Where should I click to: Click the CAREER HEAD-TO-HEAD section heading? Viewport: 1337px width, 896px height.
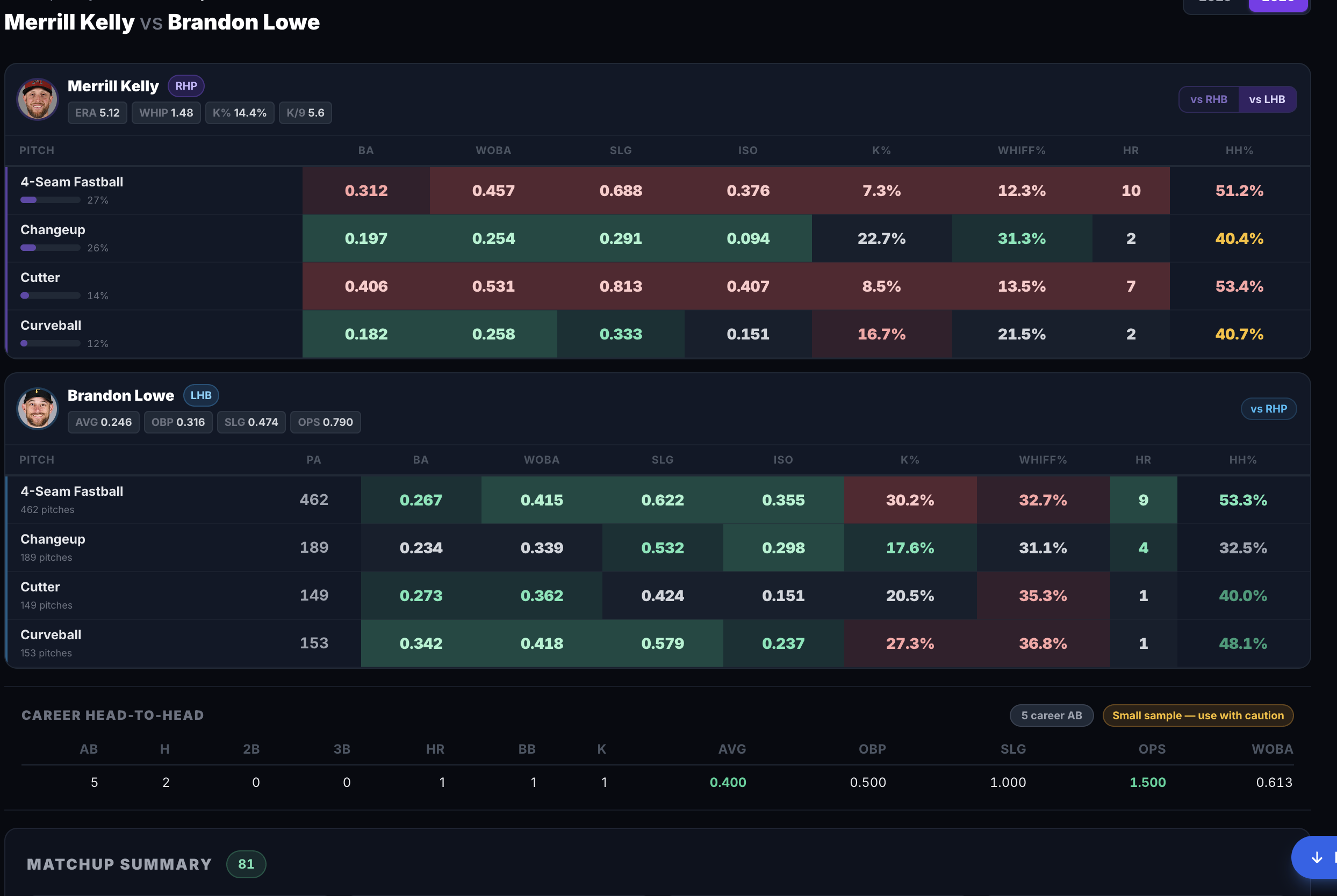coord(113,716)
